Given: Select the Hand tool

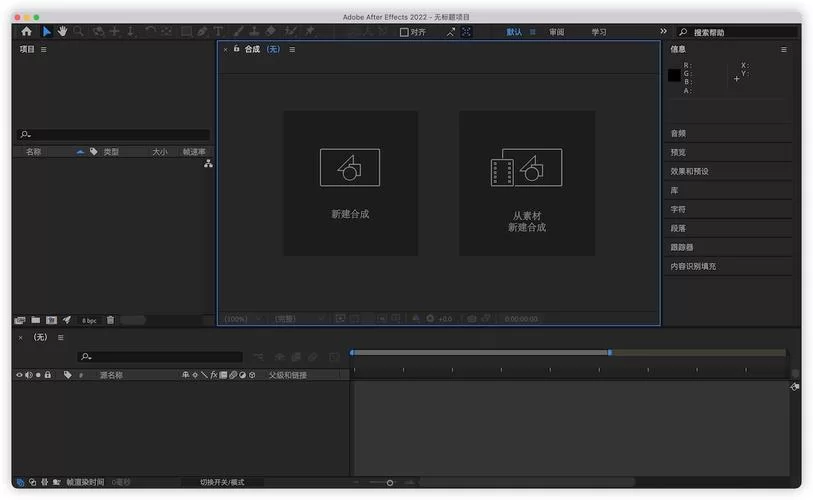Looking at the screenshot, I should (x=62, y=32).
